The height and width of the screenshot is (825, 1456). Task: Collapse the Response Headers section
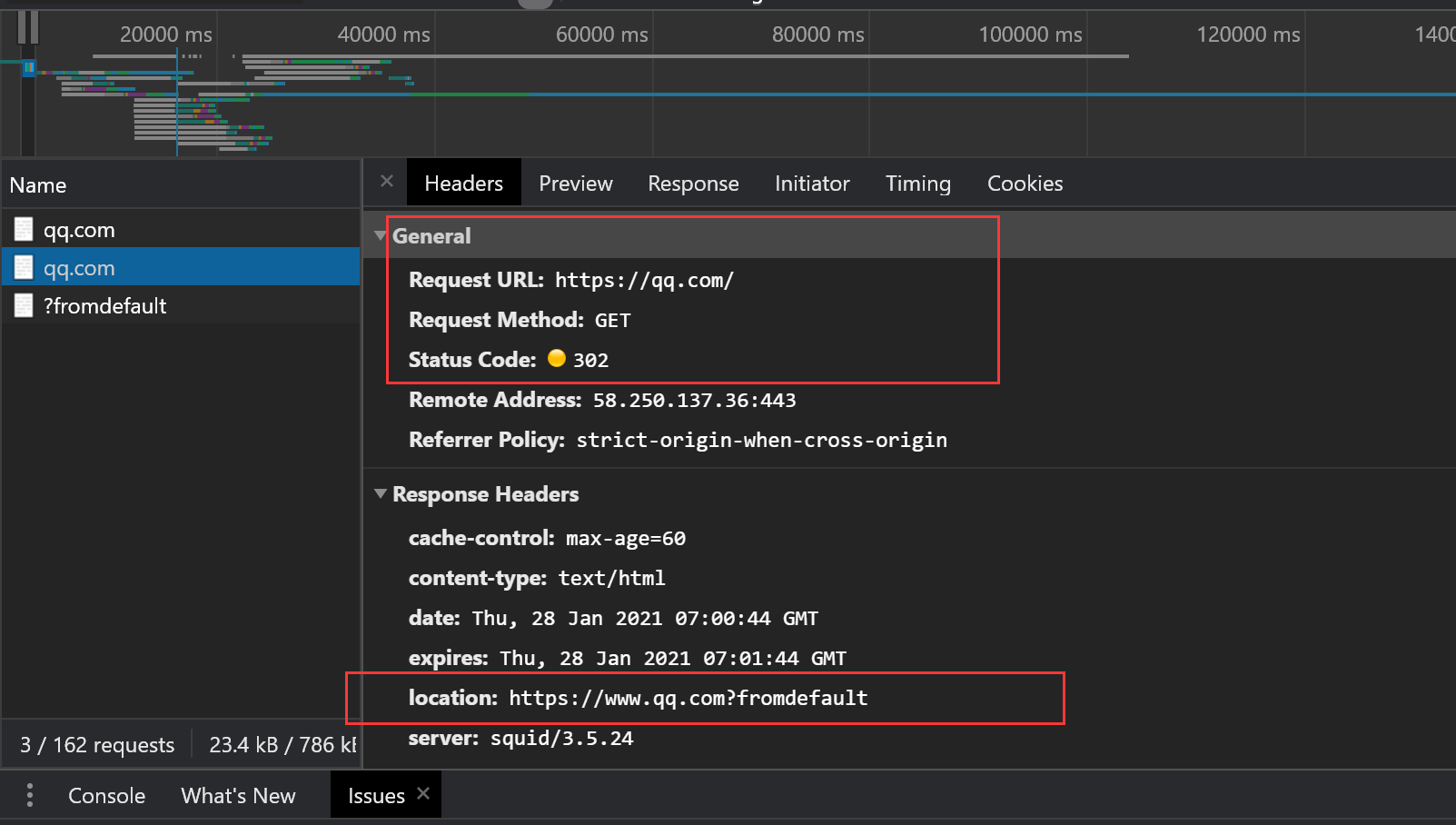coord(381,493)
